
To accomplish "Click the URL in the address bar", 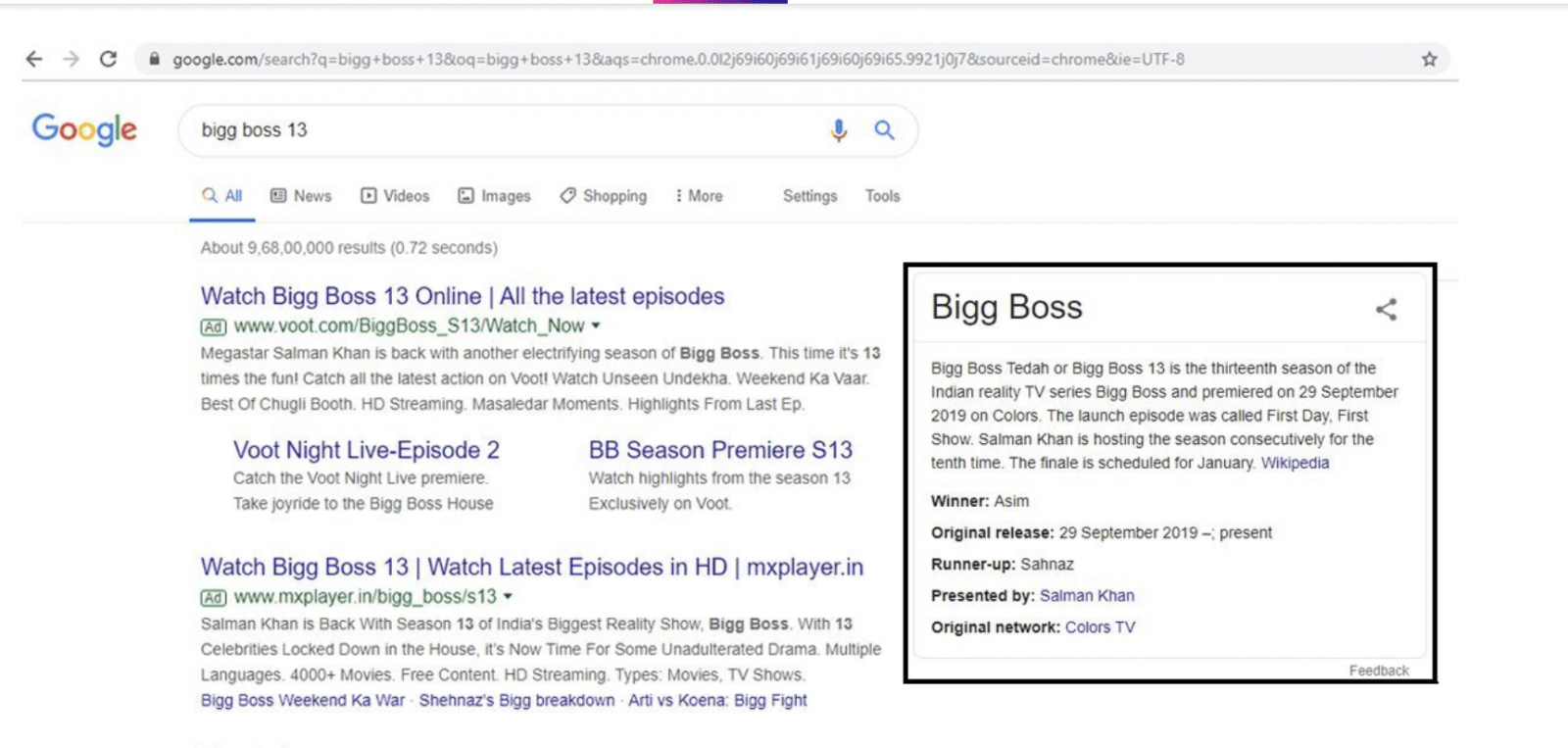I will tap(678, 59).
